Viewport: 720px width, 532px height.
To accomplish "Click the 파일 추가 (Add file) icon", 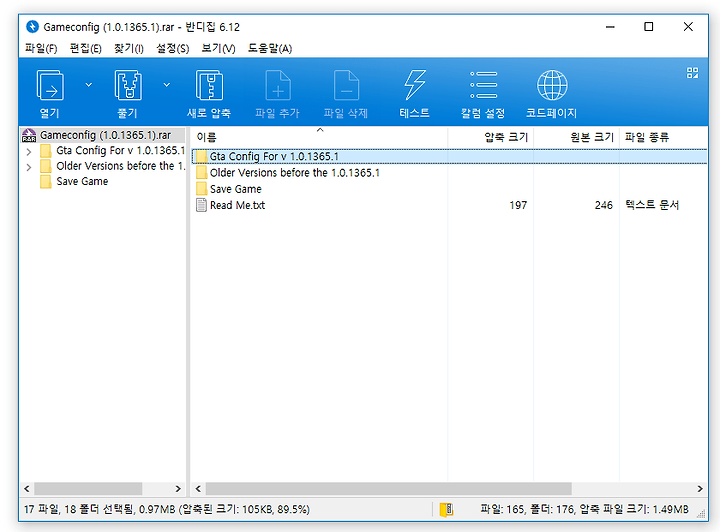I will [278, 85].
